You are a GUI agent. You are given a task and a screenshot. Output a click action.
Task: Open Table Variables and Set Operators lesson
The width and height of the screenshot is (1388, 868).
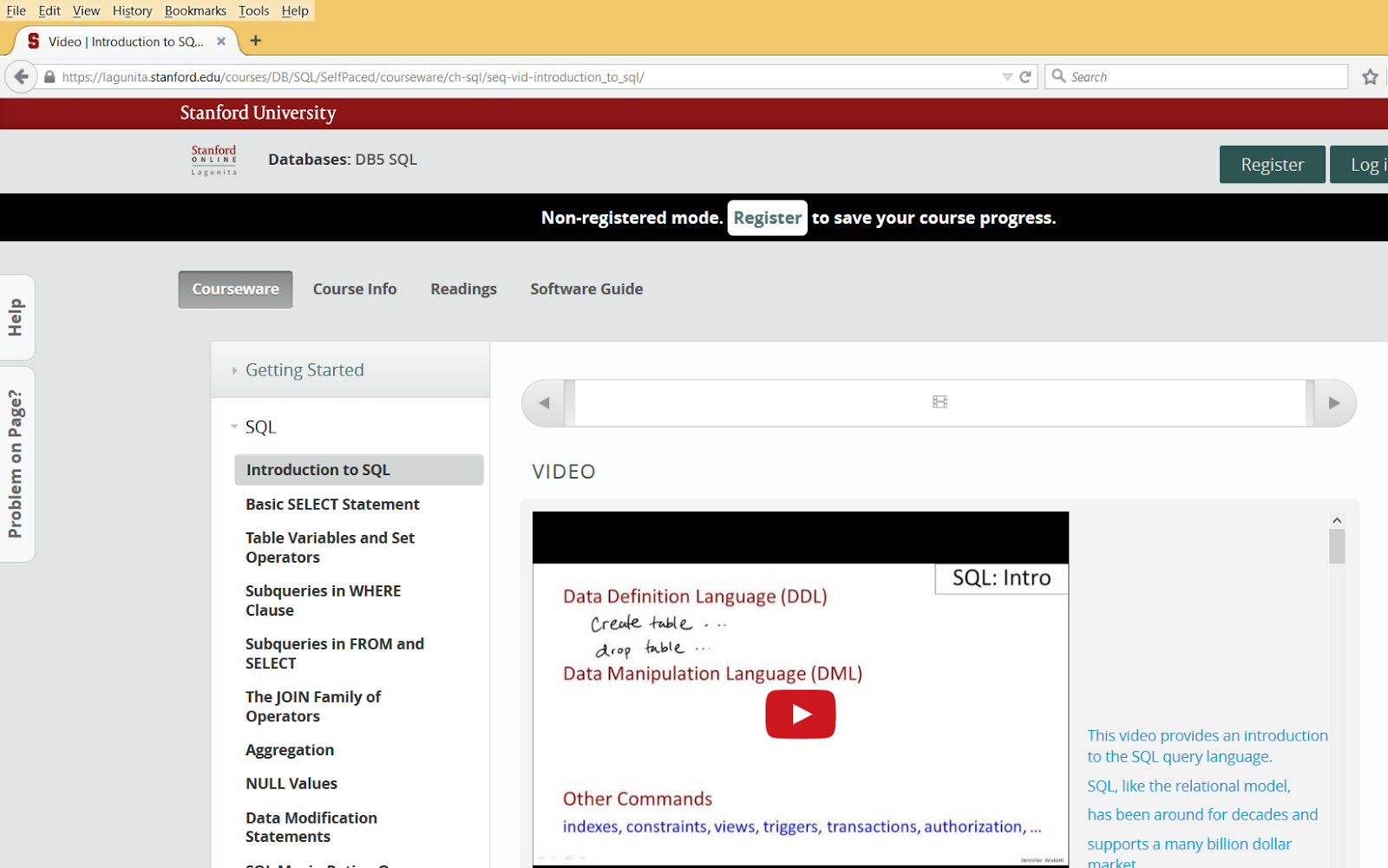pos(330,547)
